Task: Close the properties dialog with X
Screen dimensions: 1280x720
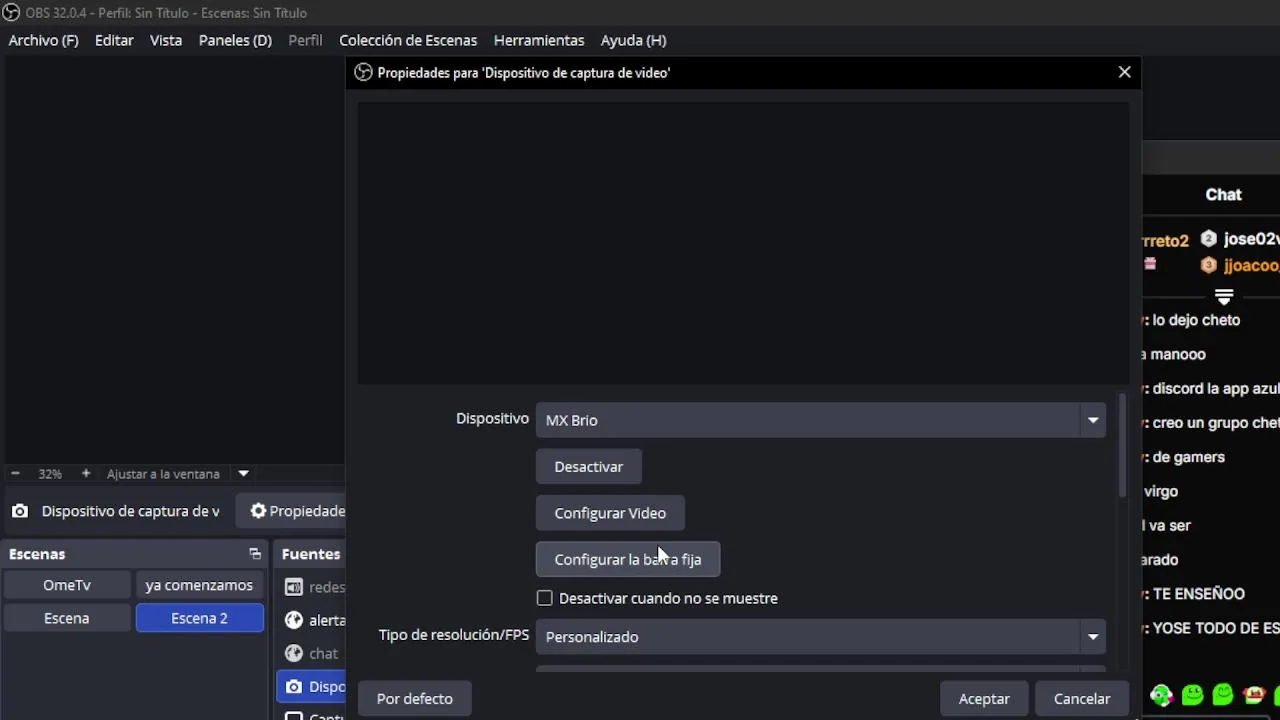Action: point(1124,72)
